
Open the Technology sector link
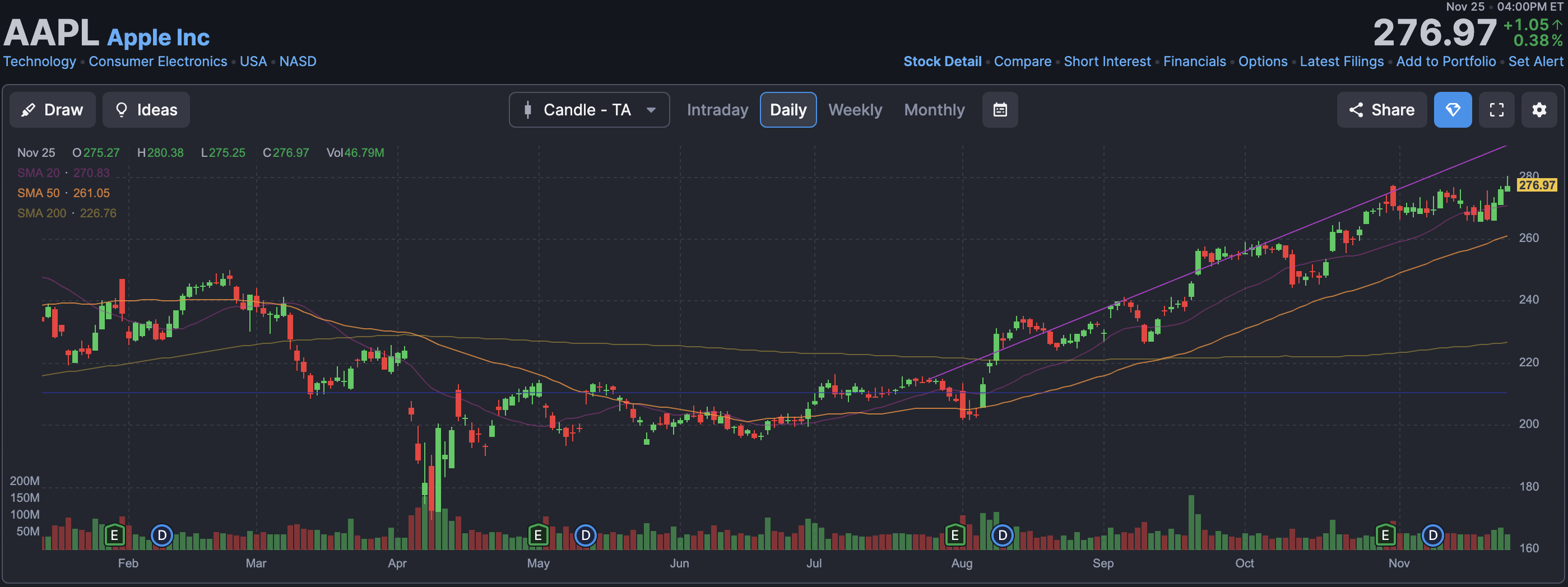pyautogui.click(x=40, y=62)
